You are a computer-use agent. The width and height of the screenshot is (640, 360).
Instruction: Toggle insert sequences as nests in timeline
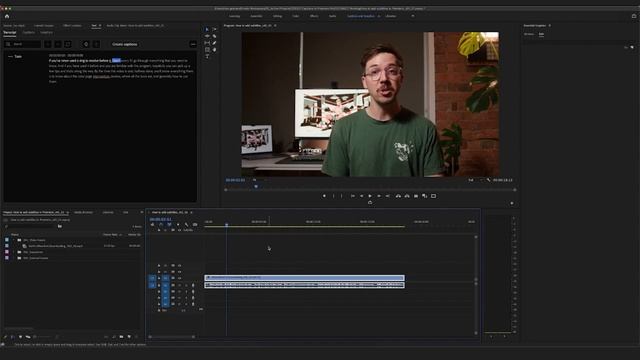[x=152, y=224]
